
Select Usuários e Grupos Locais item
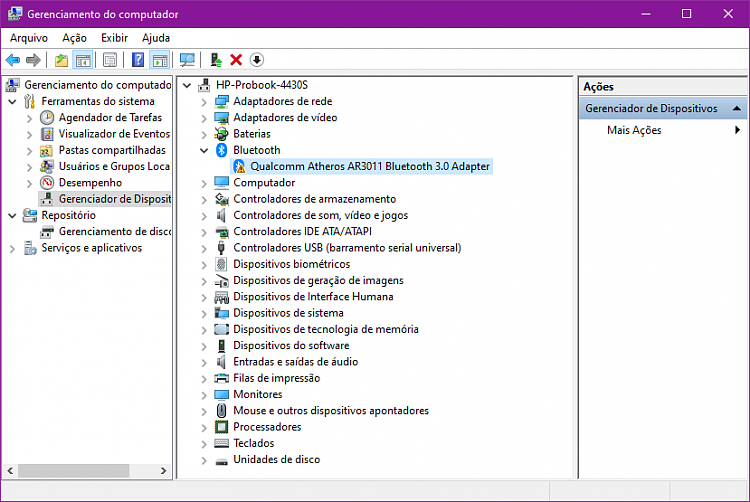pos(114,166)
